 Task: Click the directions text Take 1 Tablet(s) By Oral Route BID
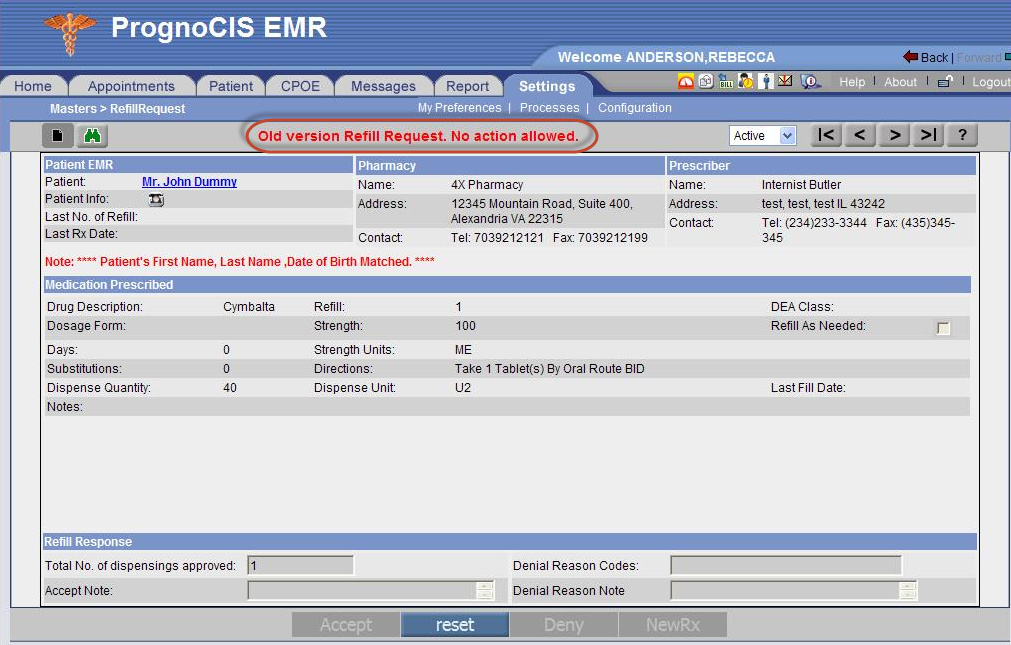tap(549, 369)
